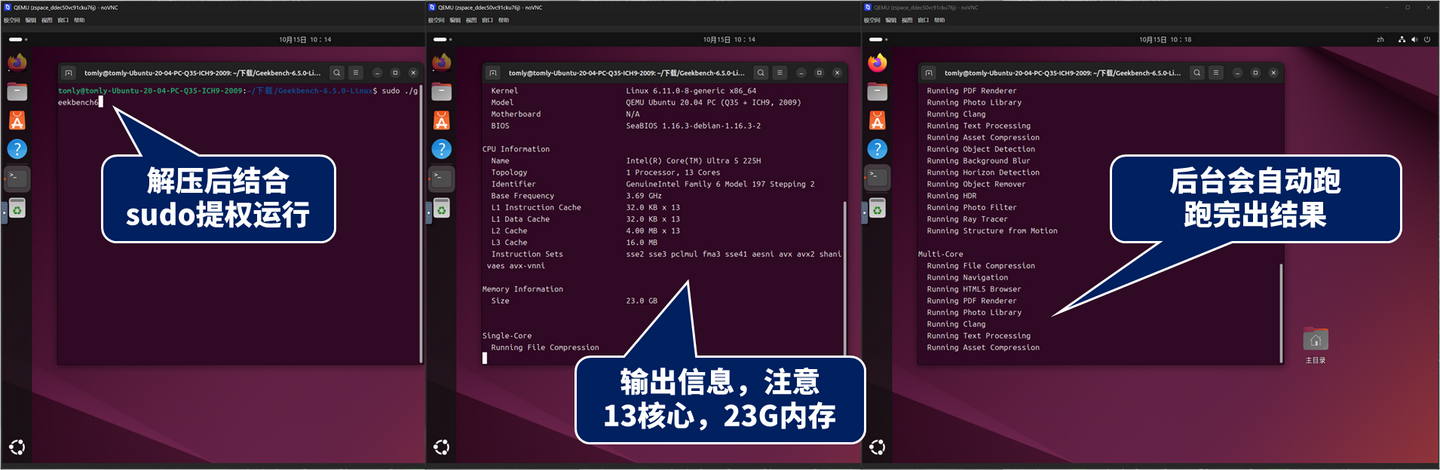Open the volume icon in right panel tray
Screen dimensions: 1440x470
pyautogui.click(x=1415, y=39)
